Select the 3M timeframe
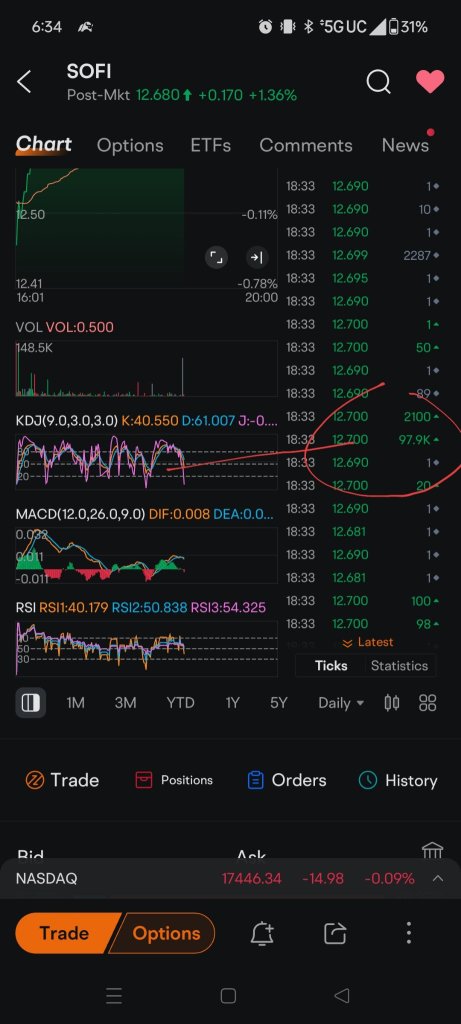The height and width of the screenshot is (1024, 461). [125, 703]
